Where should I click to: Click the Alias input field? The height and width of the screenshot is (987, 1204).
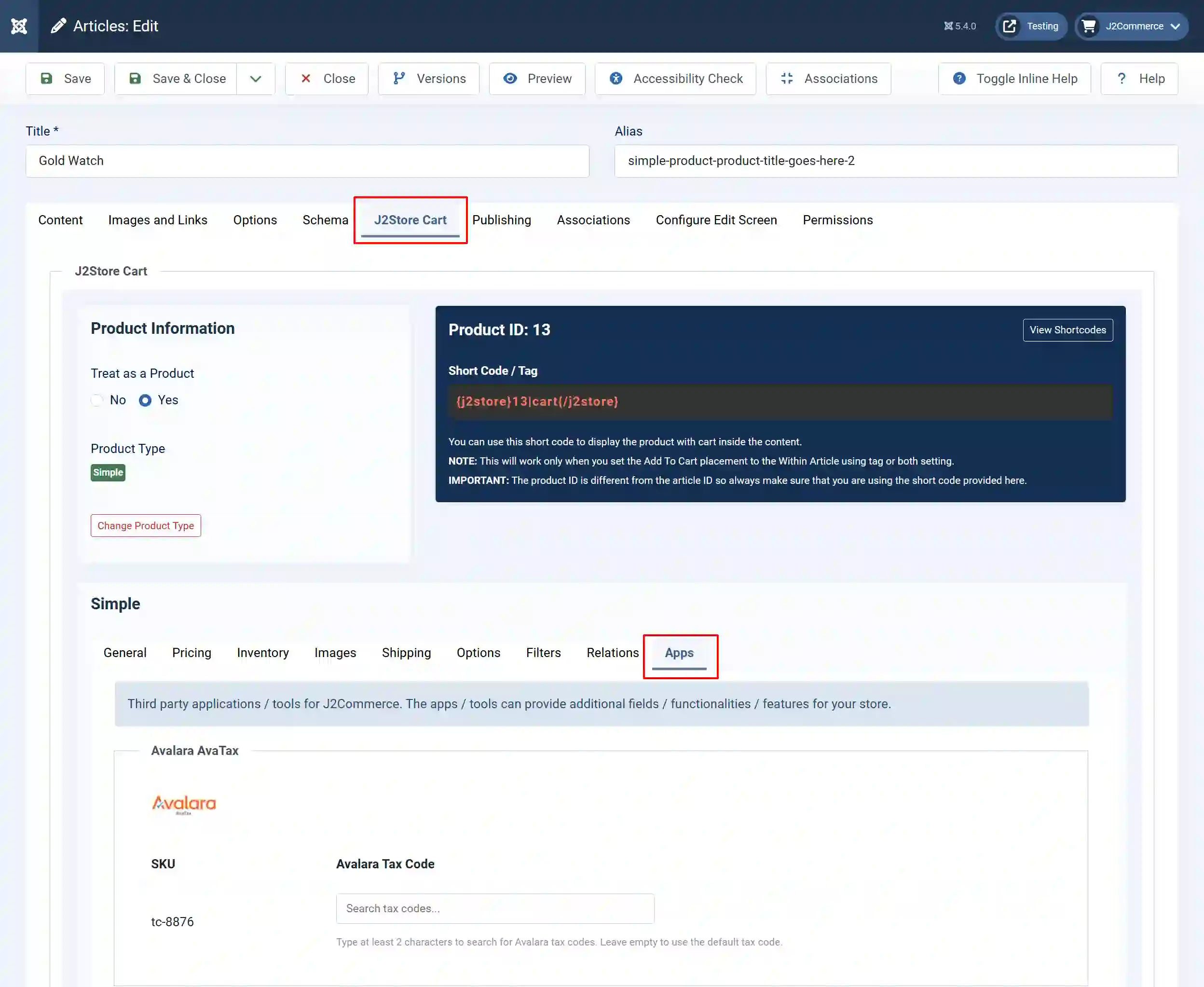[896, 161]
